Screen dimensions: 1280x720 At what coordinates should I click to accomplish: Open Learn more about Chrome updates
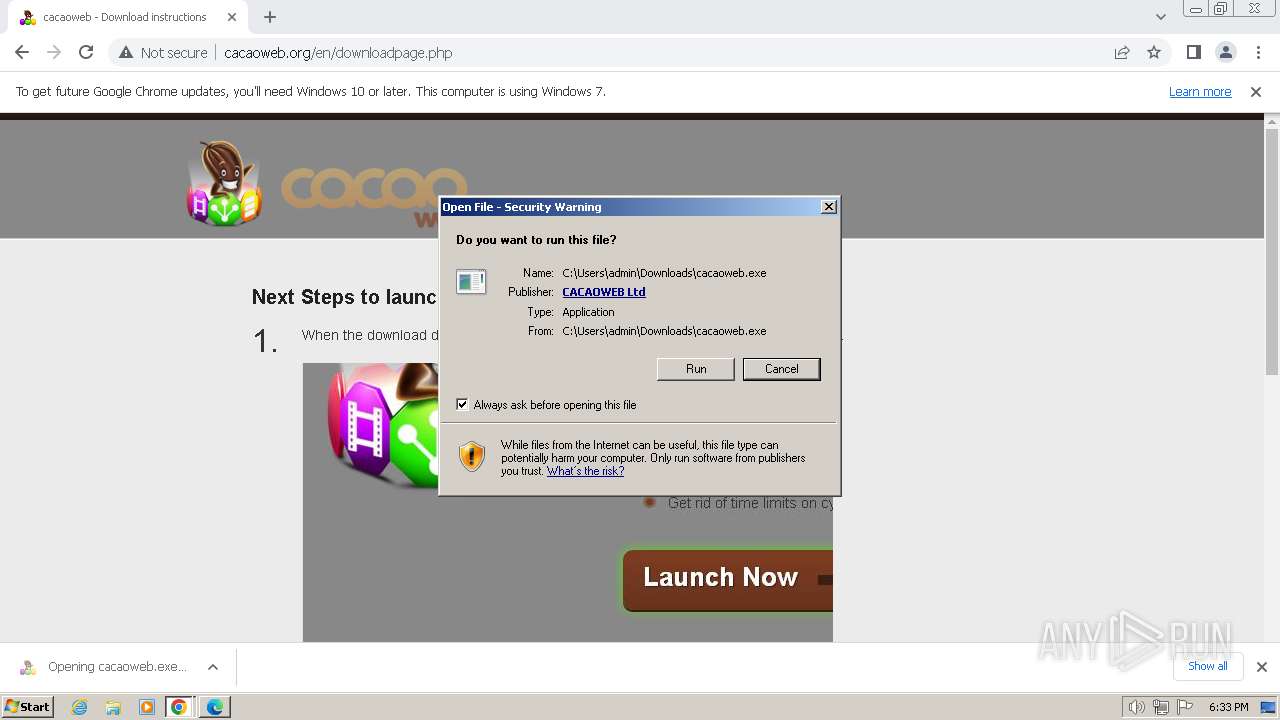[1200, 91]
